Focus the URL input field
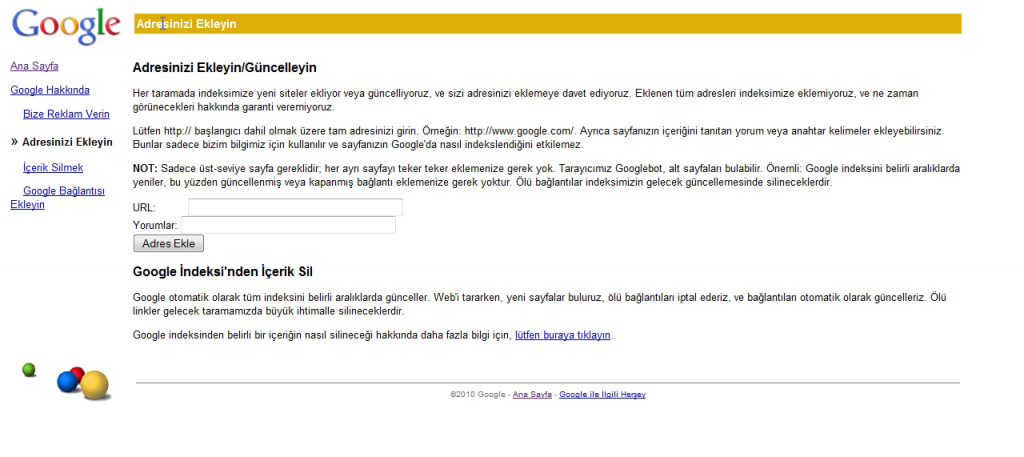Screen dimensions: 1024x457 [x=295, y=207]
